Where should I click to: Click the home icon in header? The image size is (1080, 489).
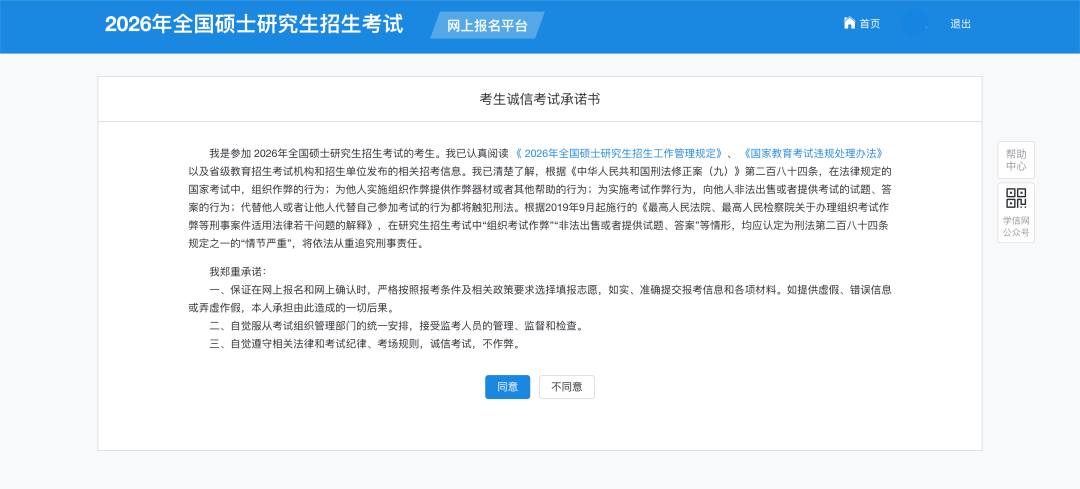pos(849,23)
